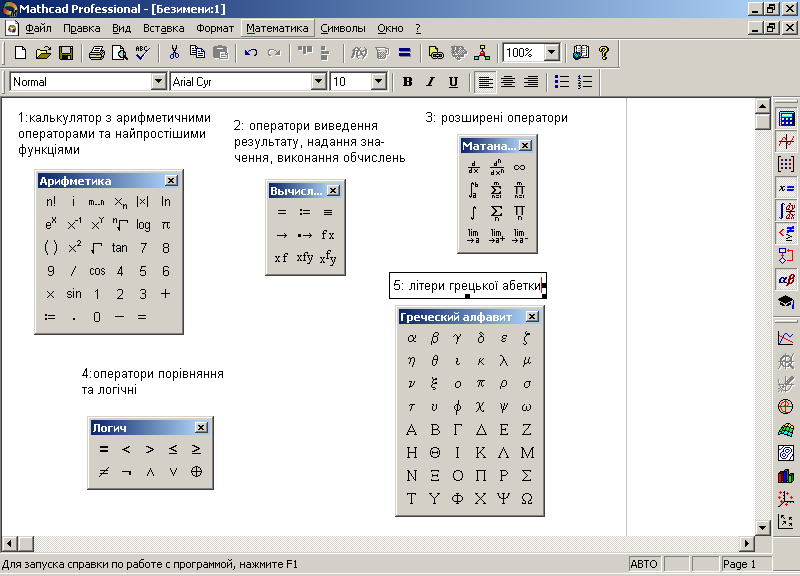Expand the 100% zoom dropdown
The width and height of the screenshot is (800, 576).
pyautogui.click(x=552, y=53)
